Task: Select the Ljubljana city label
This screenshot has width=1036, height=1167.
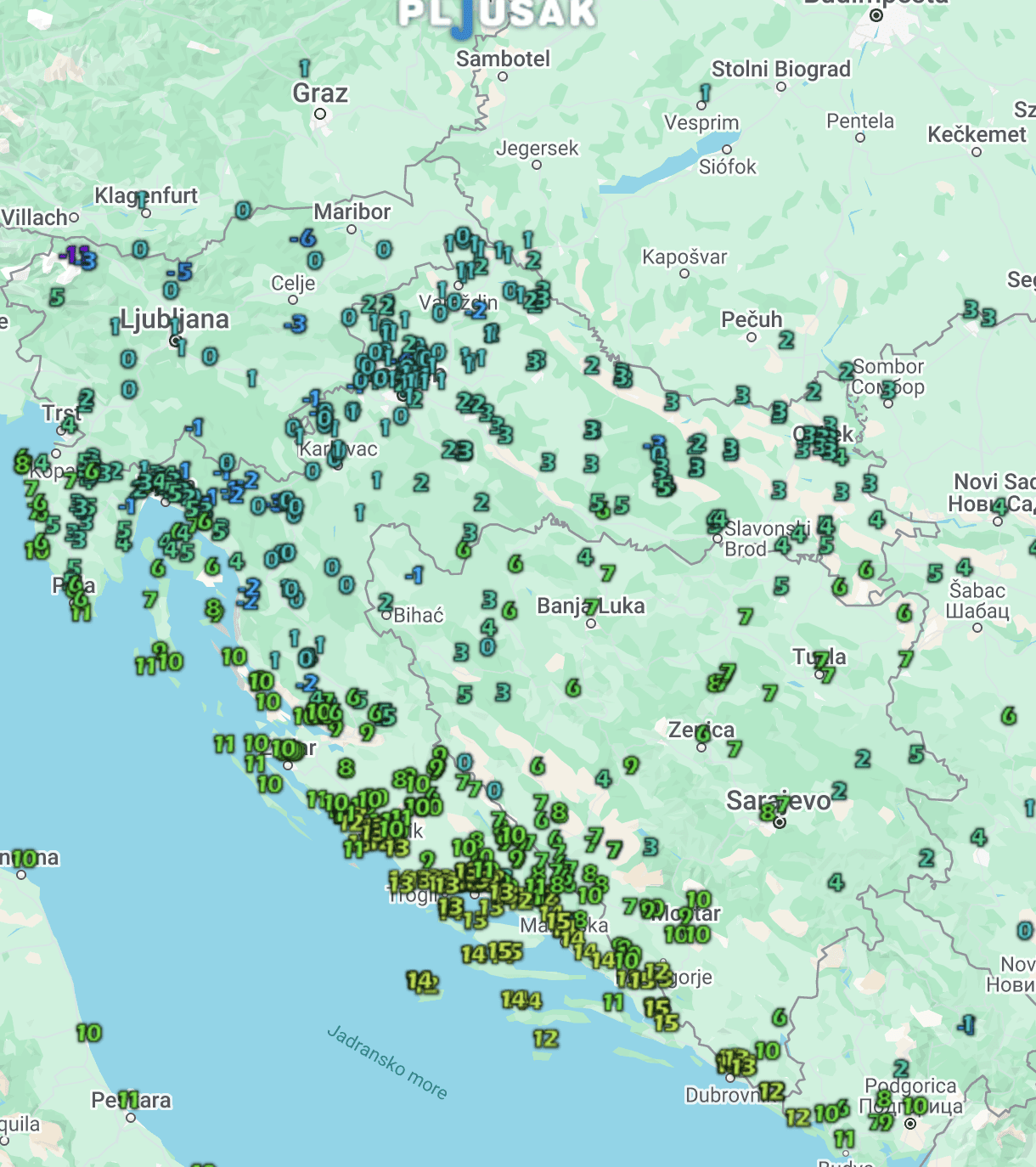Action: (175, 320)
